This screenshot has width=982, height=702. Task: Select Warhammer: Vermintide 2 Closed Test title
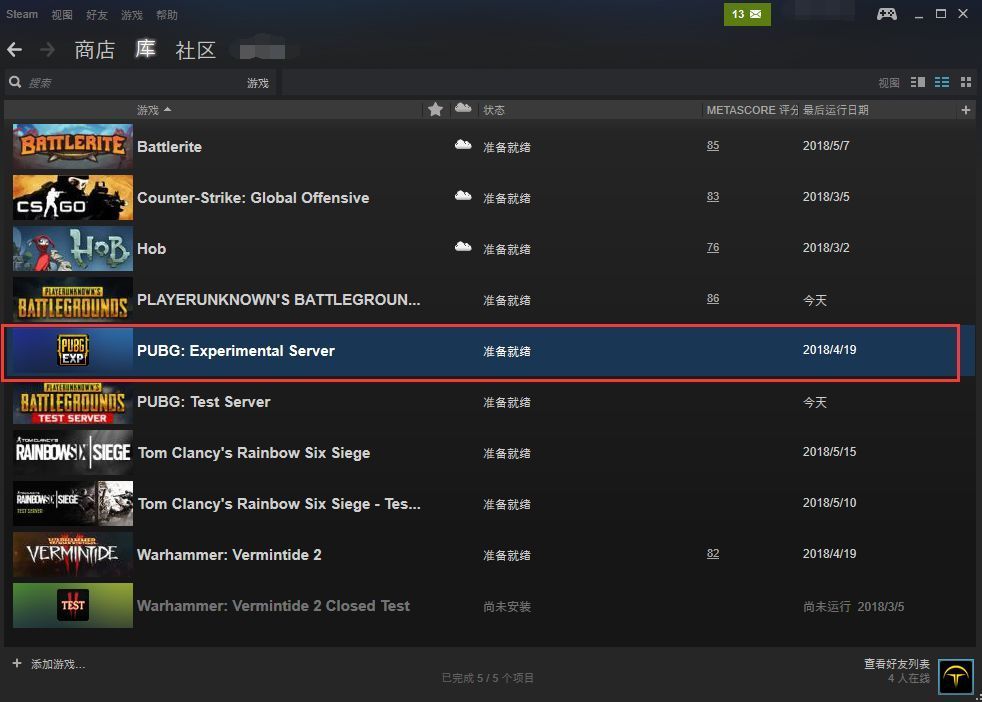pyautogui.click(x=273, y=606)
